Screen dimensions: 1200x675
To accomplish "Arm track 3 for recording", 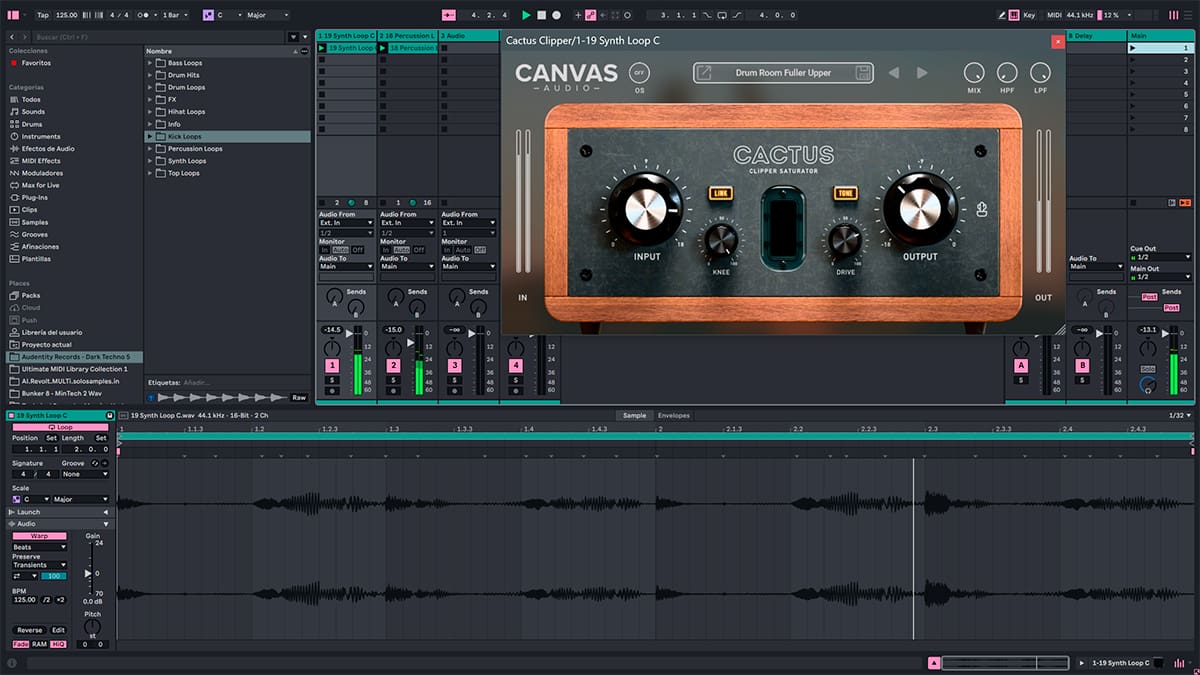I will [x=454, y=391].
